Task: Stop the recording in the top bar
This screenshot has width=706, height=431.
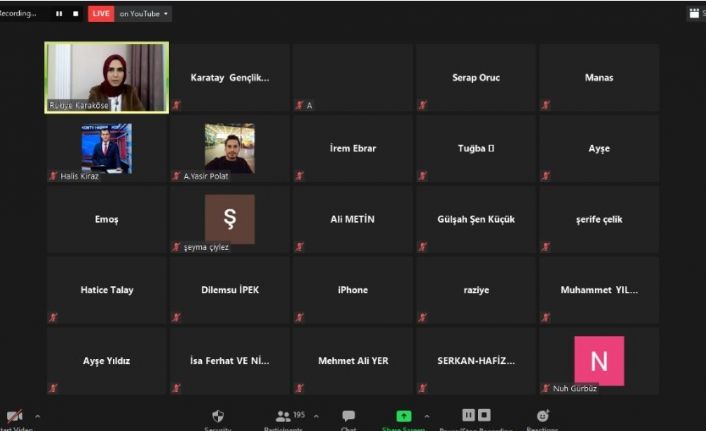Action: 75,14
